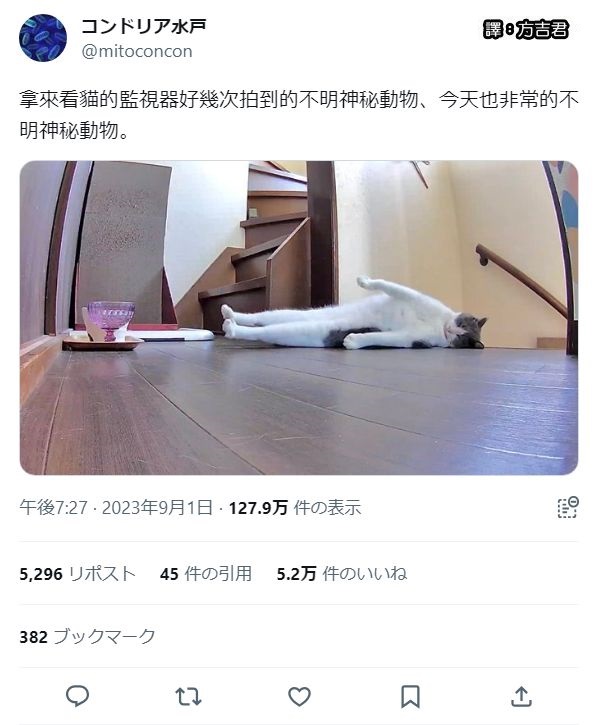Image resolution: width=598 pixels, height=725 pixels.
Task: Click the 382 ブックマーク count
Action: tap(87, 637)
